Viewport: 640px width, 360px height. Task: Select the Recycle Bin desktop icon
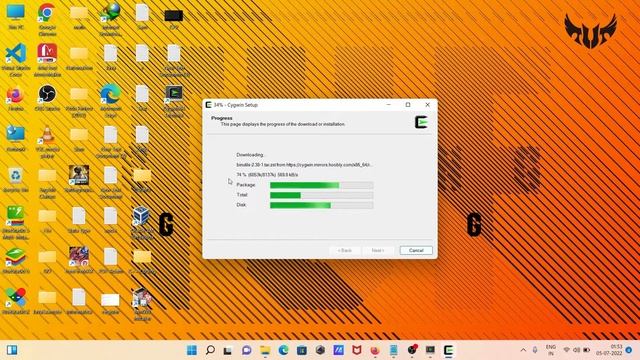[x=16, y=180]
